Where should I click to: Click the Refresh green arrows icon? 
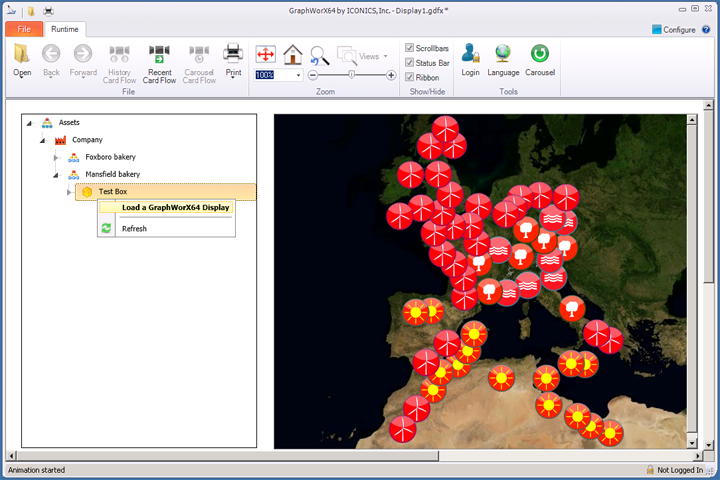click(x=106, y=228)
